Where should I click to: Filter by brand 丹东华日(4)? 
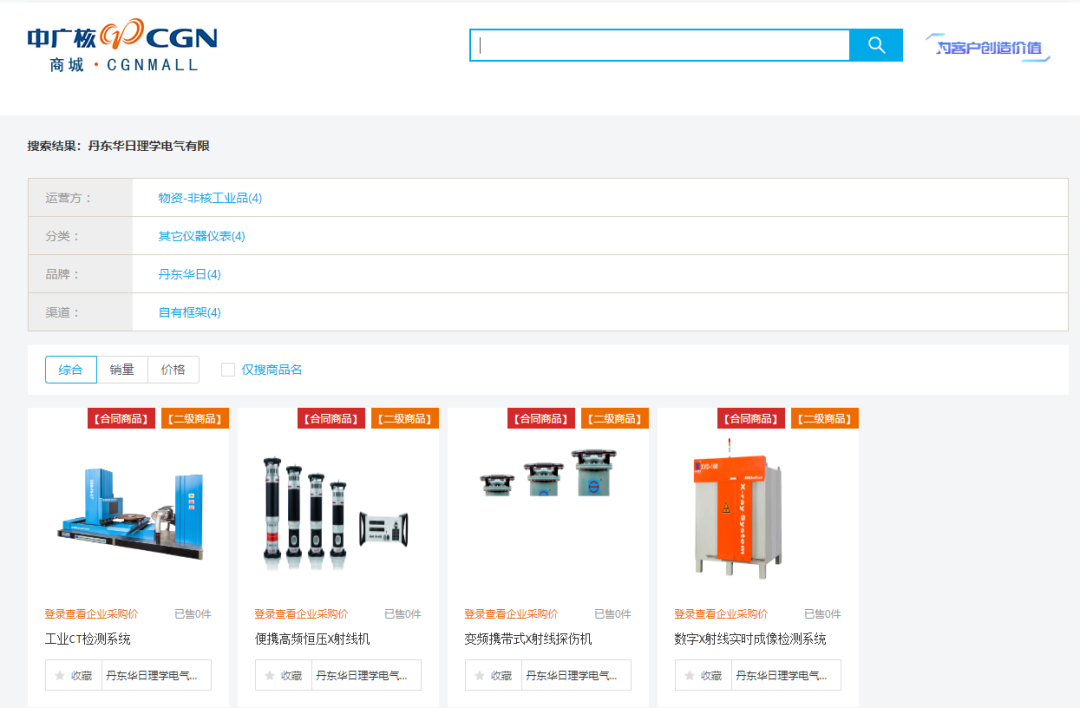point(189,274)
